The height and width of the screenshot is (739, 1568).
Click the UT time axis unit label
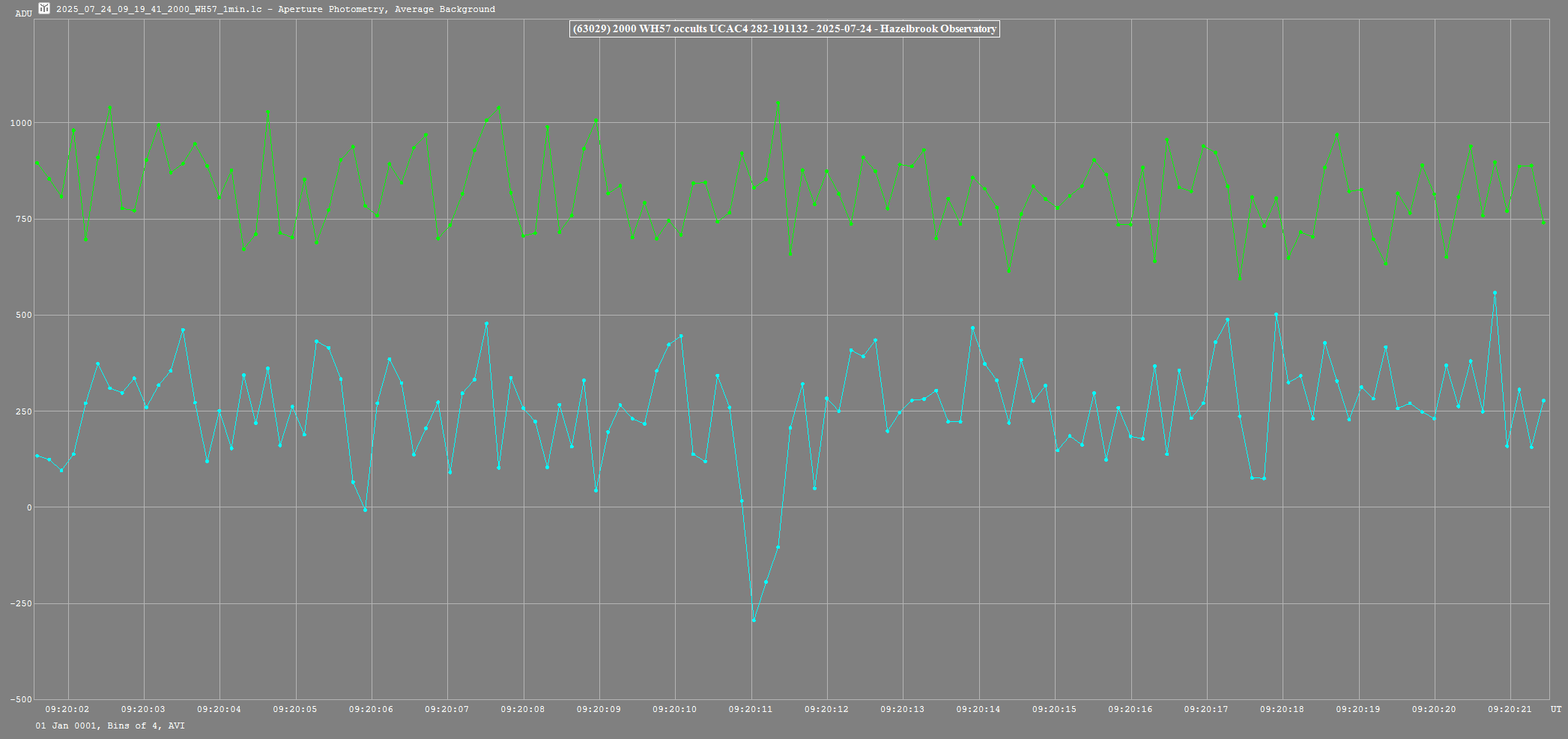pos(1555,709)
